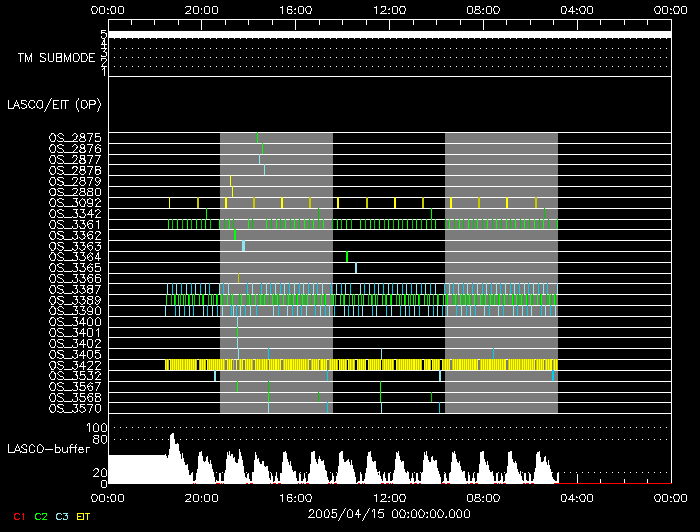Select the cyan marker in OS_3365 row
The width and height of the screenshot is (700, 532).
pos(356,268)
